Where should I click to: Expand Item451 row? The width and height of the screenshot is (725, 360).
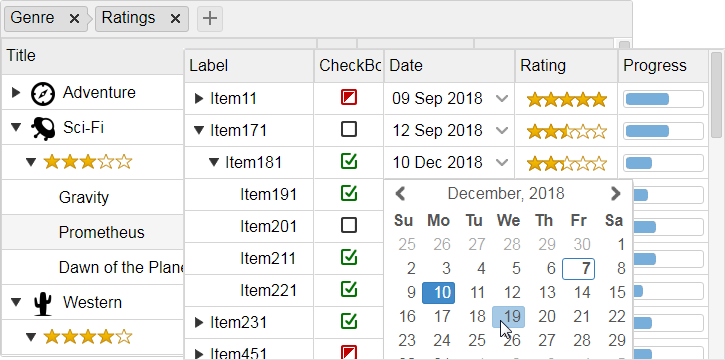click(199, 354)
